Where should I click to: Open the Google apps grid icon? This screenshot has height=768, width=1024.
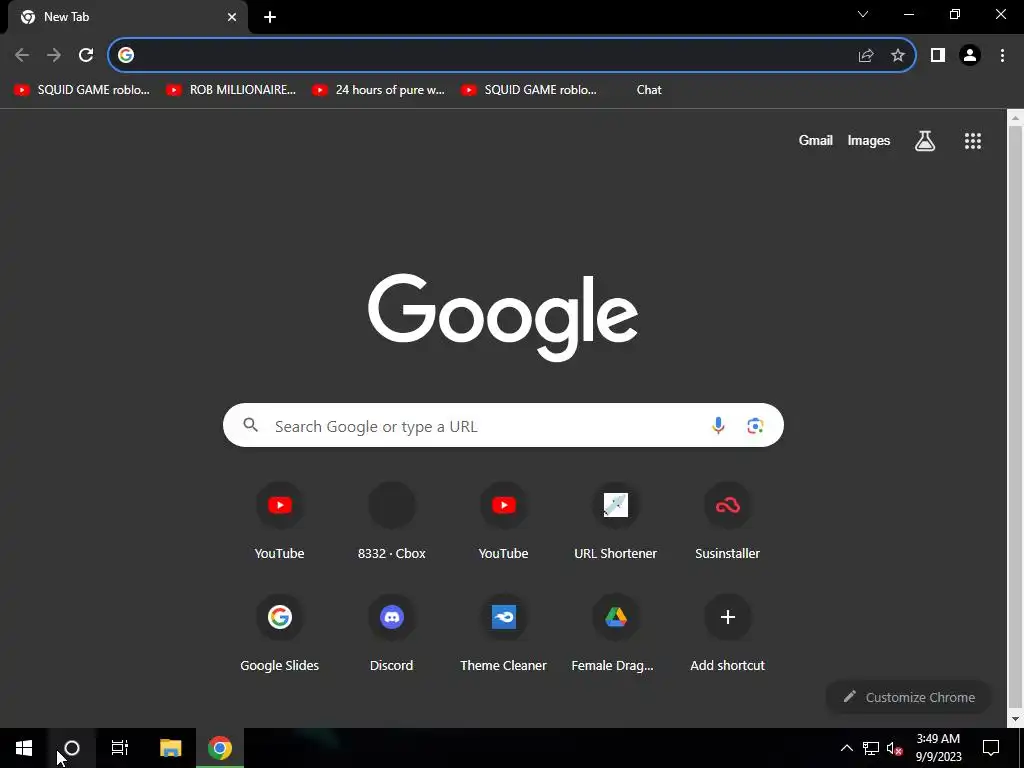(973, 140)
